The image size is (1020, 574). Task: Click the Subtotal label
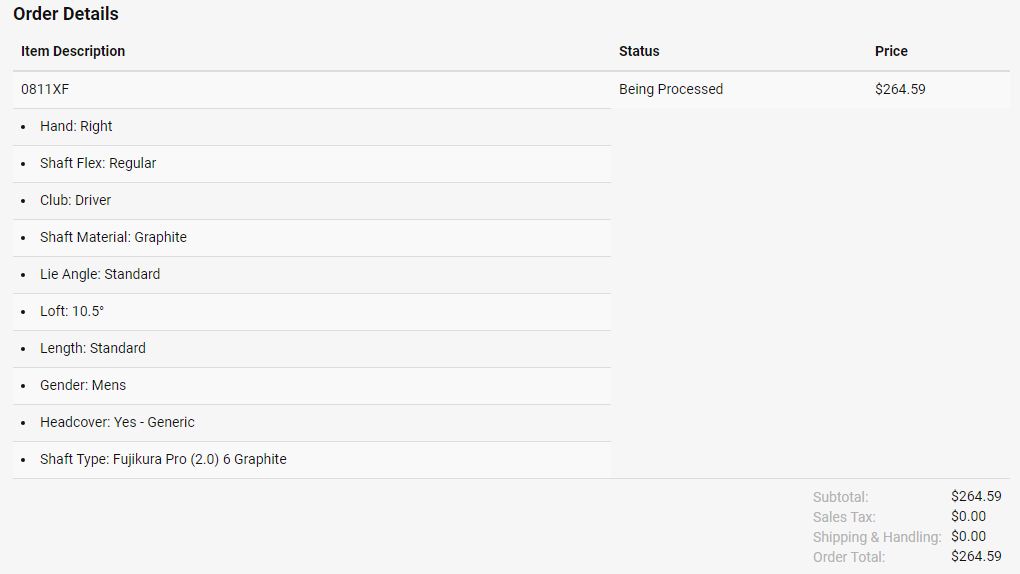(840, 497)
